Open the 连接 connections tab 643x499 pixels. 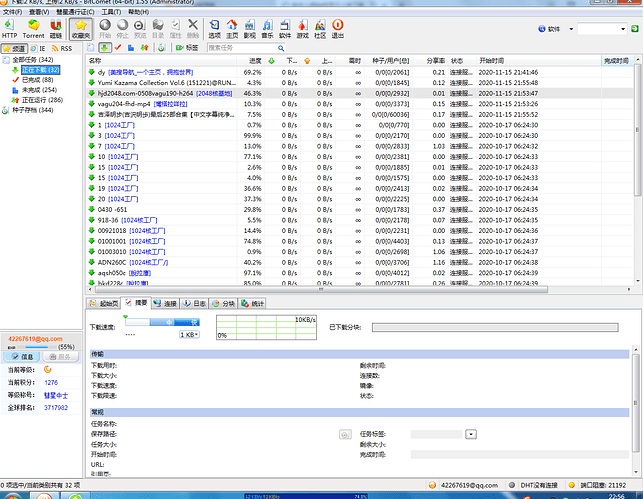[165, 303]
